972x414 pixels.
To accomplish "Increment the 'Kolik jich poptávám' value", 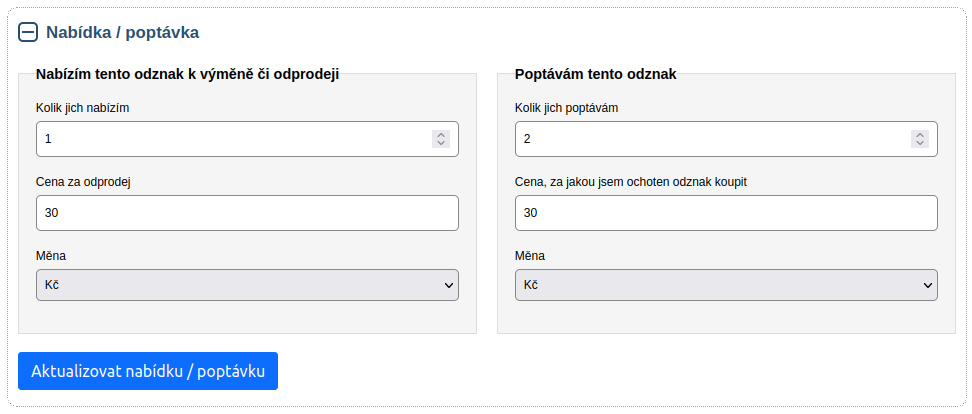I will click(x=919, y=134).
